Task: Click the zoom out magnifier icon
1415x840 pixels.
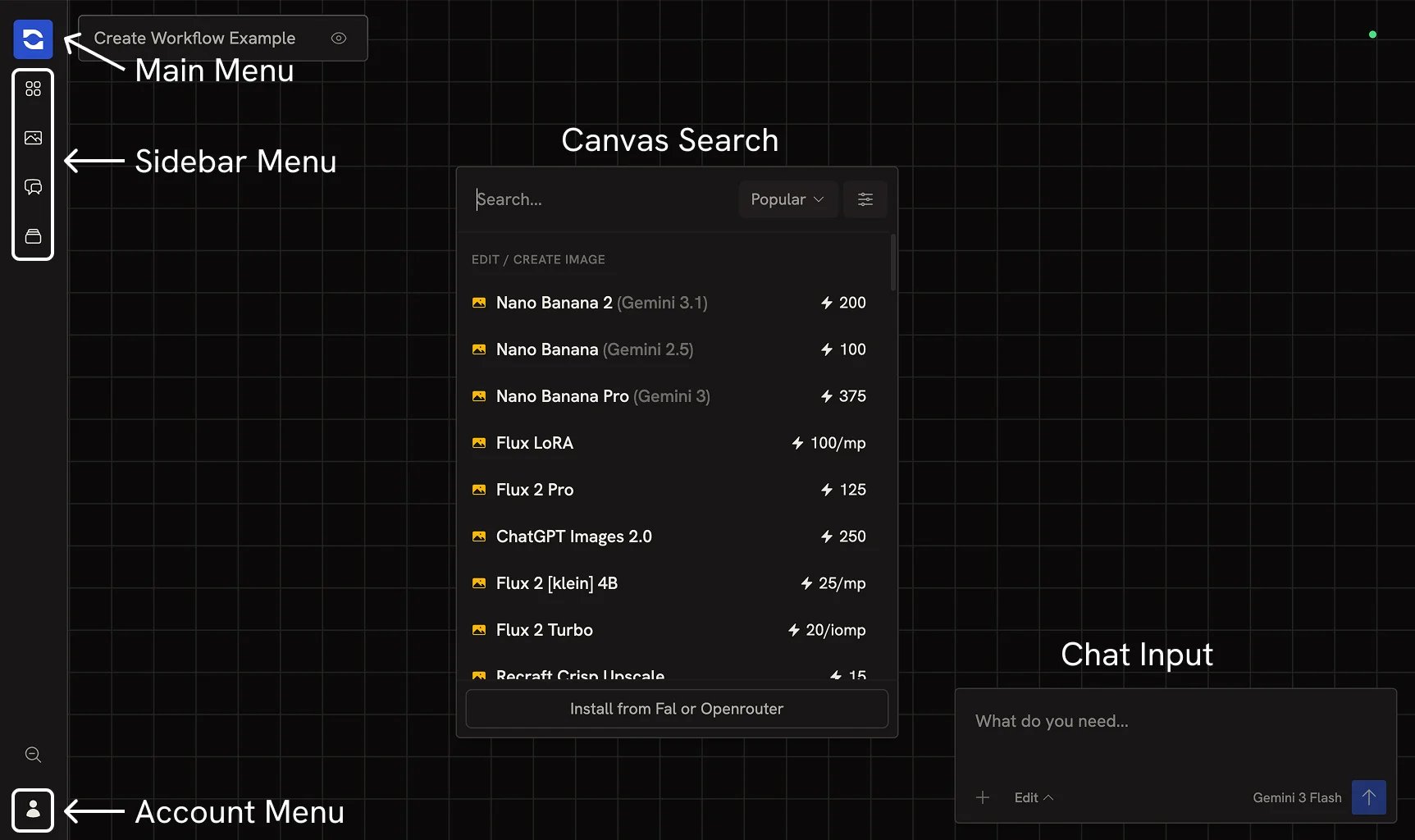Action: tap(33, 755)
